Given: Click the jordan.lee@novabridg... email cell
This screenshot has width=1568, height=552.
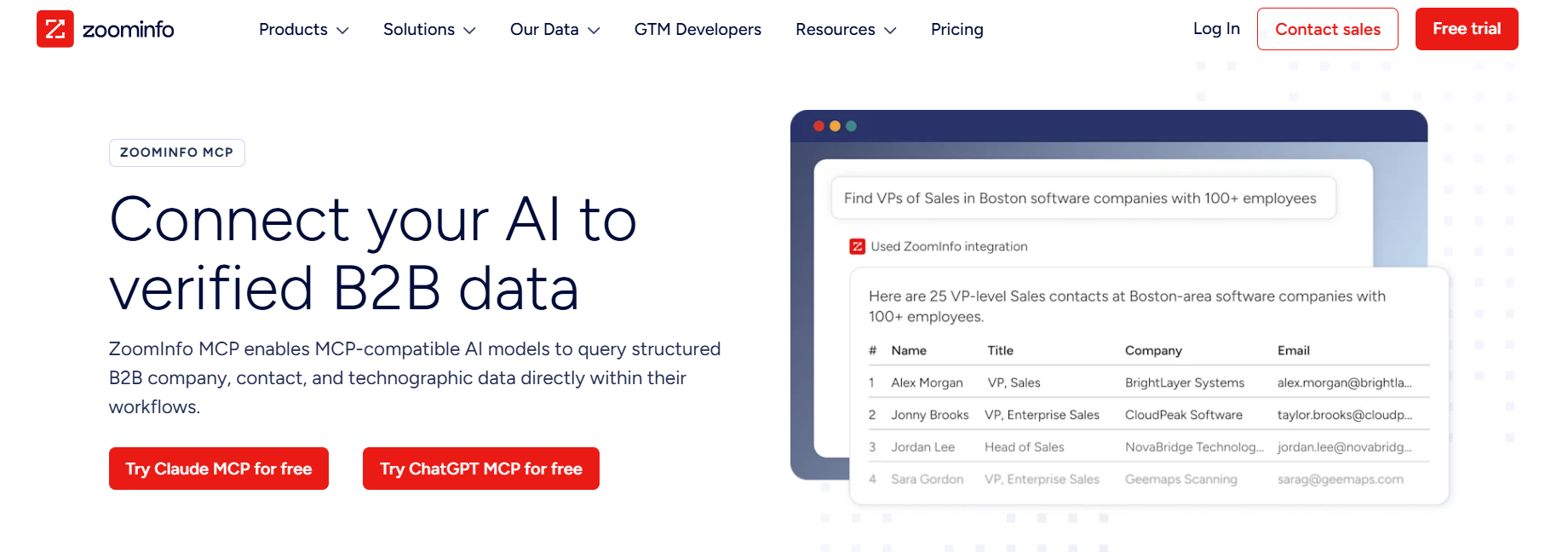Looking at the screenshot, I should 1344,447.
